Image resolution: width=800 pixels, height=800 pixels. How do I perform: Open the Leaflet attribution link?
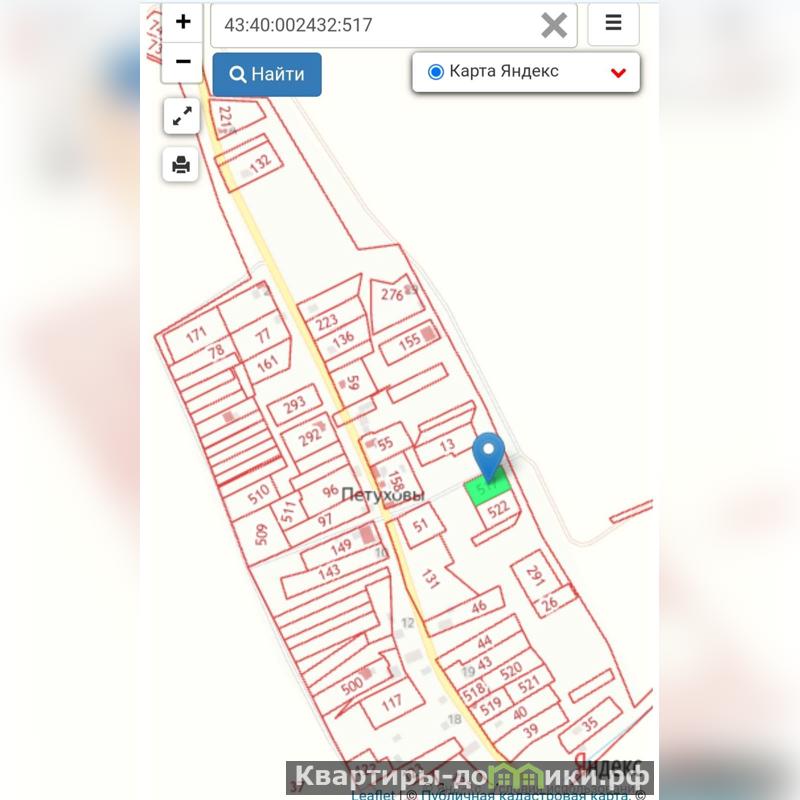pos(372,795)
